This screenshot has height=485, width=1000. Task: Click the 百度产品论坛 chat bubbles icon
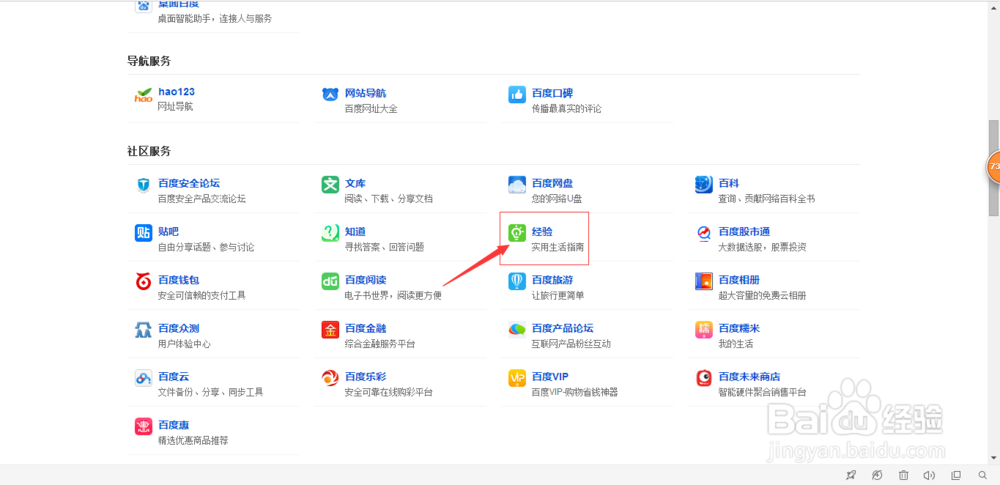point(517,330)
